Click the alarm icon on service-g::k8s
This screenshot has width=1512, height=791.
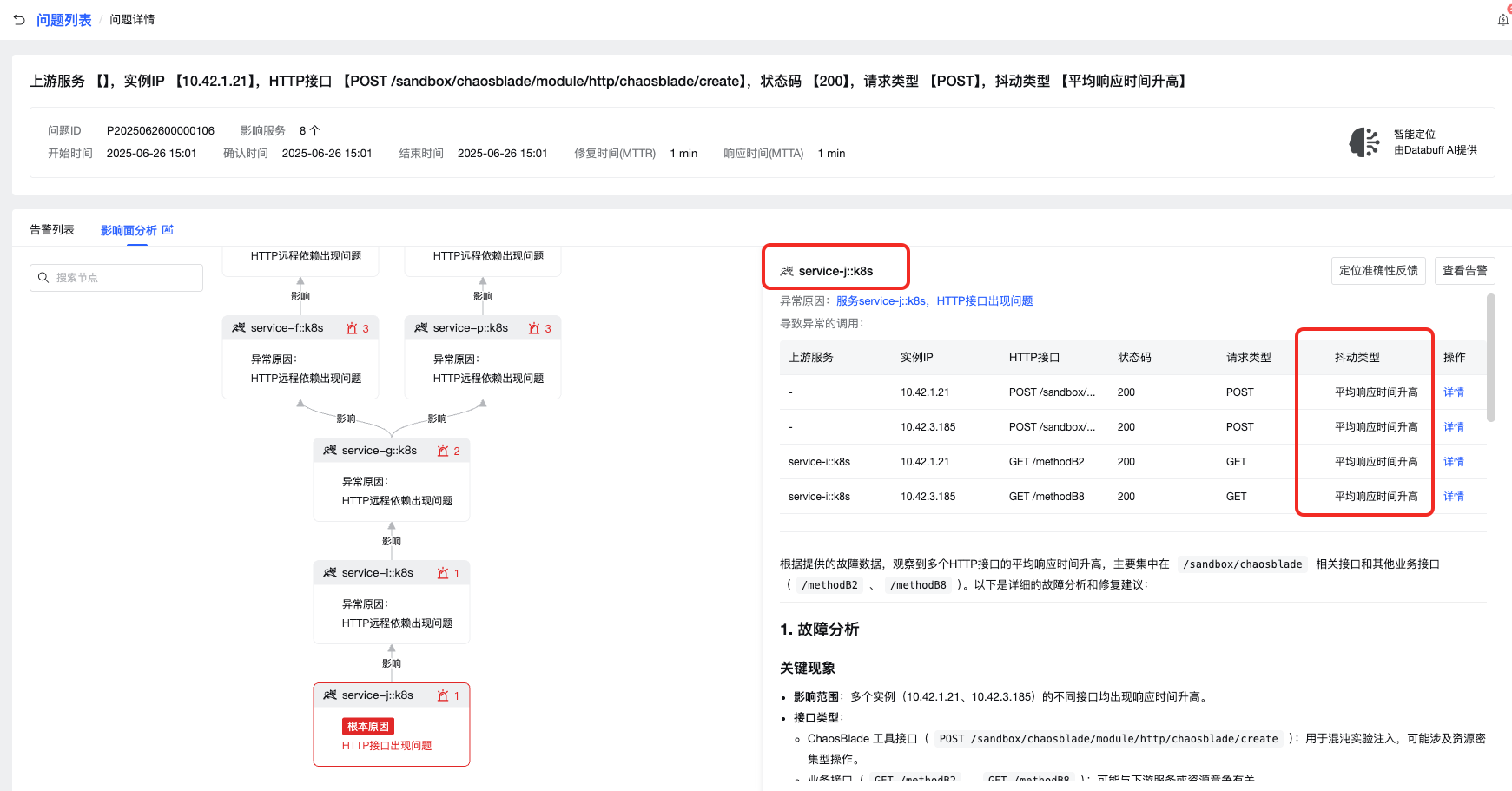(443, 451)
